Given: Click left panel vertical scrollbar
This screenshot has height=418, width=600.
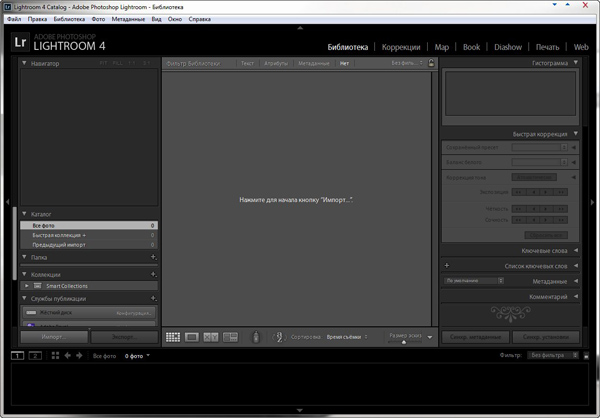Looking at the screenshot, I should pos(15,243).
